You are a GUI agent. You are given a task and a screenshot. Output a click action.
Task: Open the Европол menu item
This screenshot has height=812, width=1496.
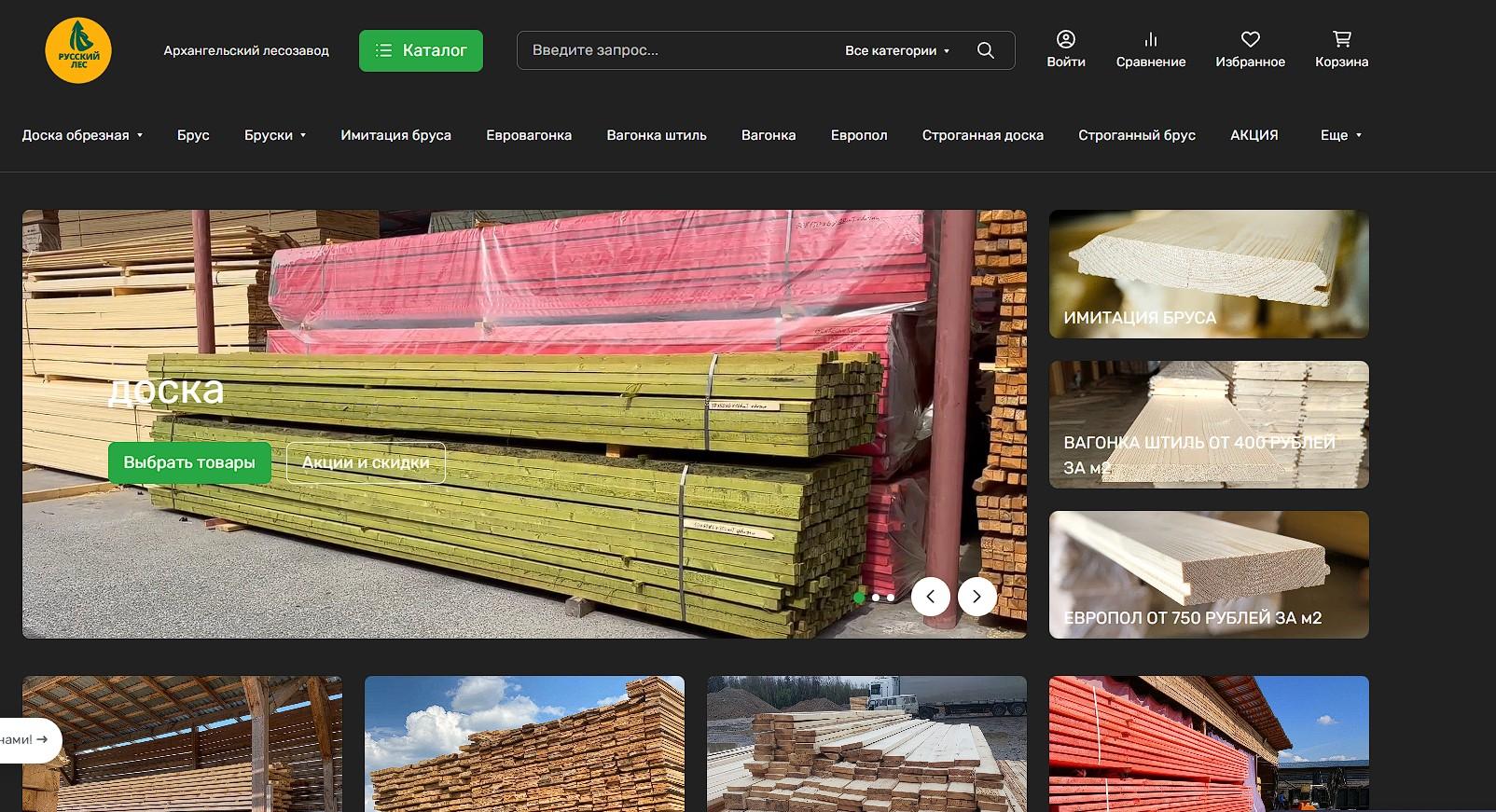tap(859, 135)
